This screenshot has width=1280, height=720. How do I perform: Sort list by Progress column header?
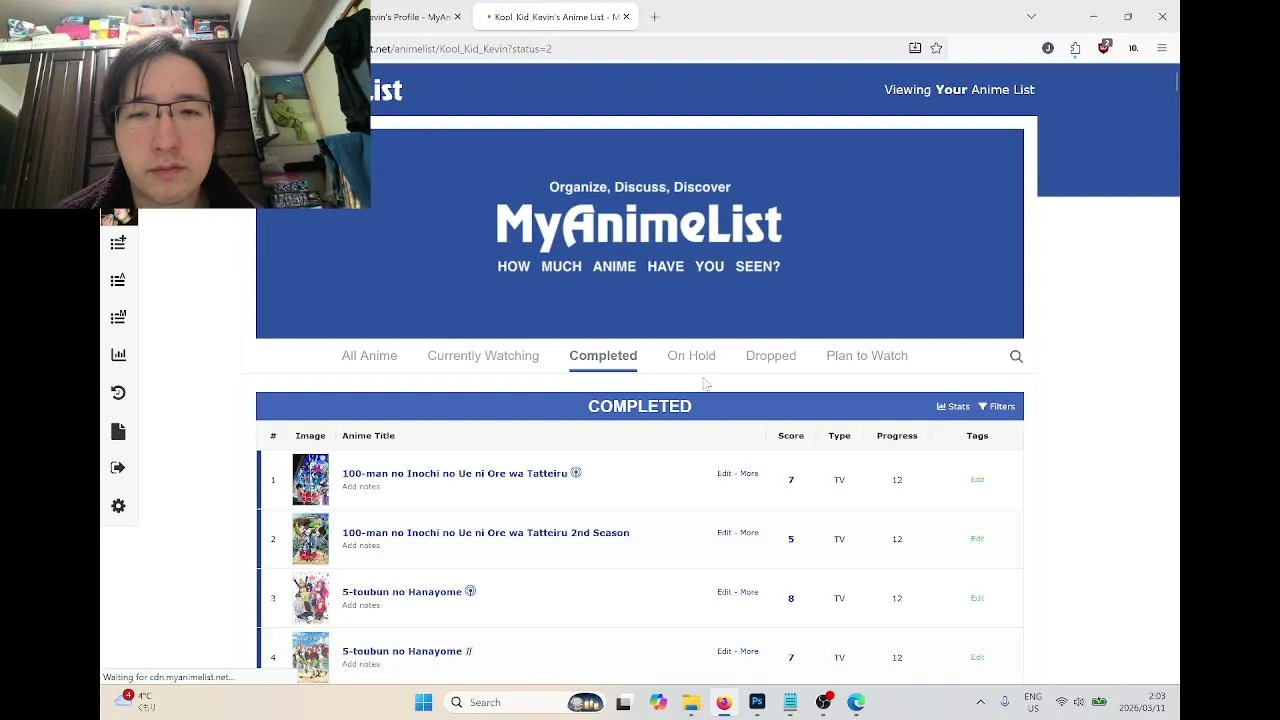coord(897,436)
